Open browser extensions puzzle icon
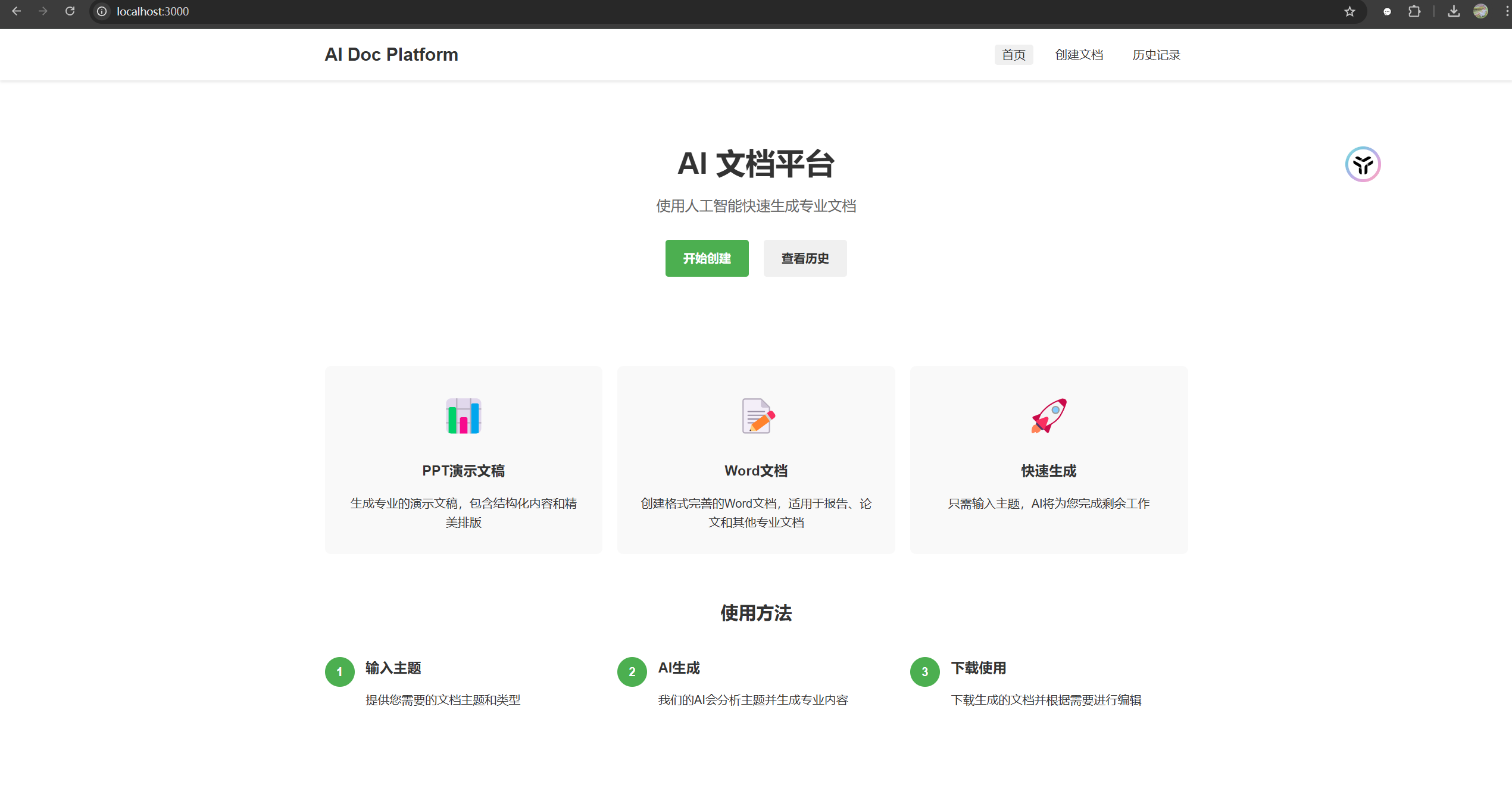This screenshot has height=785, width=1512. click(x=1414, y=11)
